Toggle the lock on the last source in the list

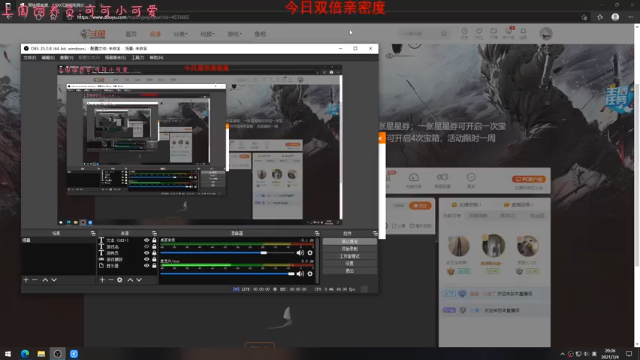pos(154,266)
